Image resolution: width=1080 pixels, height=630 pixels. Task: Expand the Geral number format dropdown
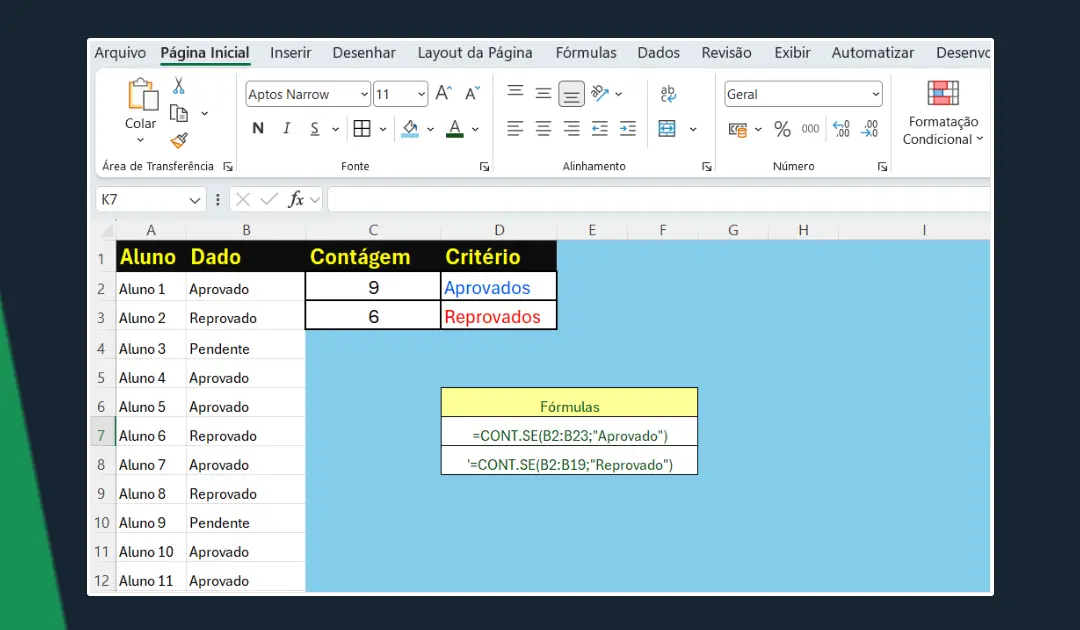coord(875,95)
